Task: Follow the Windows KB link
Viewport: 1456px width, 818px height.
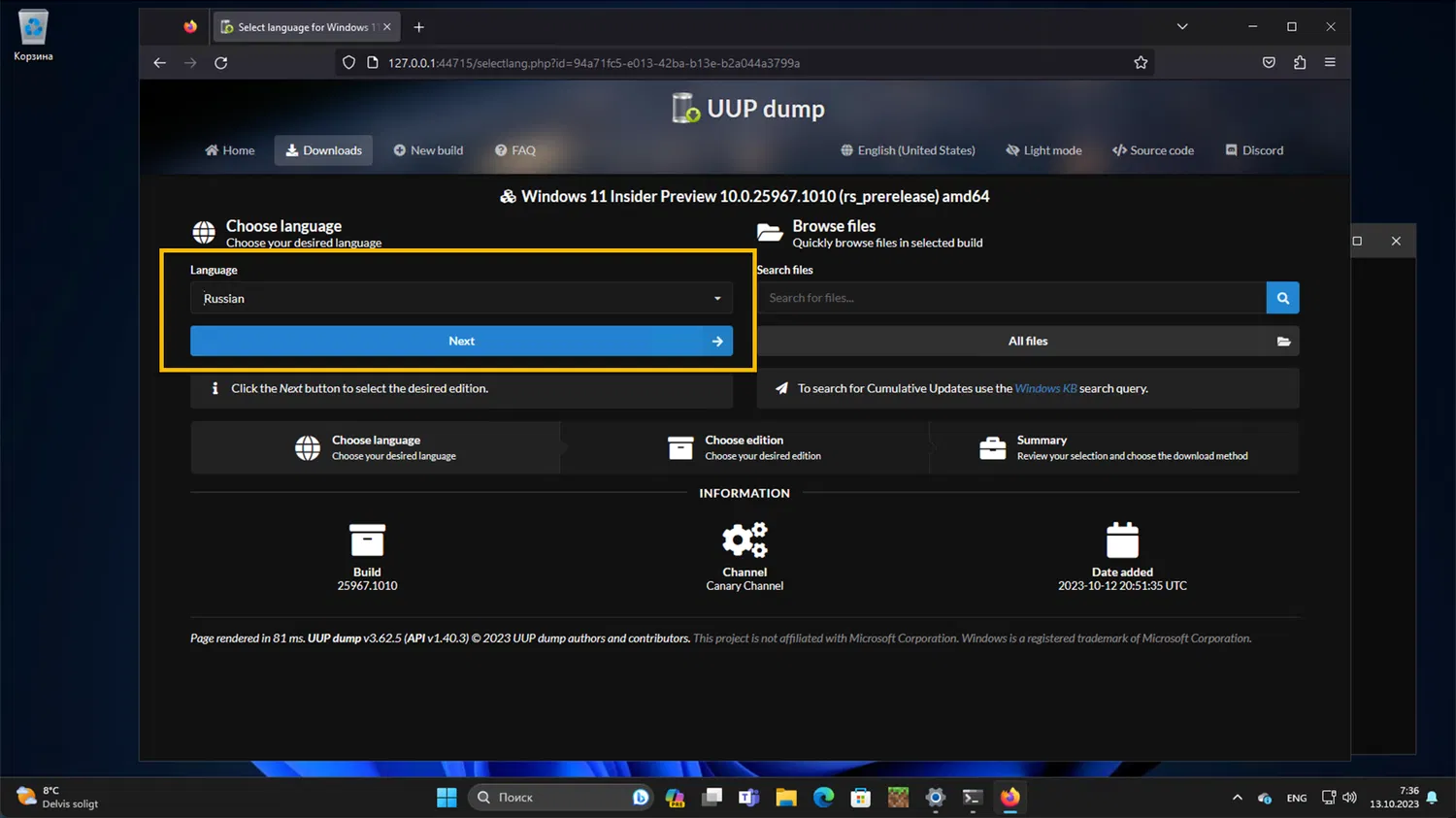Action: [1045, 388]
